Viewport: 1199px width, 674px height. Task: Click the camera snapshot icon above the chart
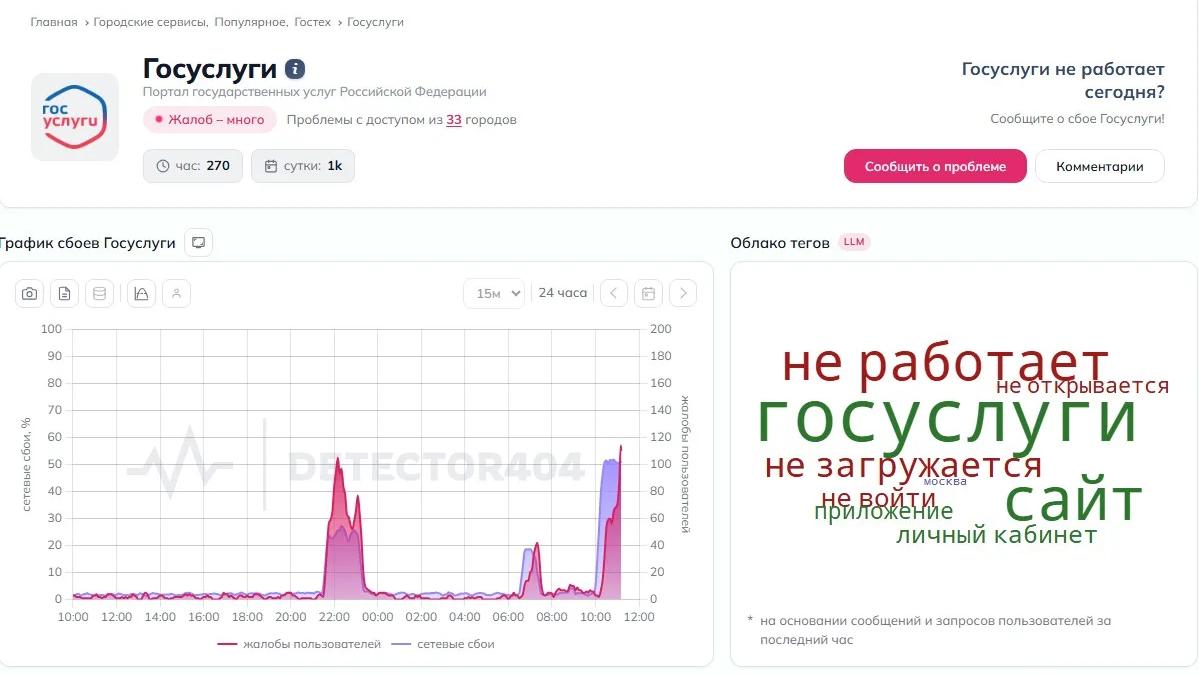coord(29,293)
